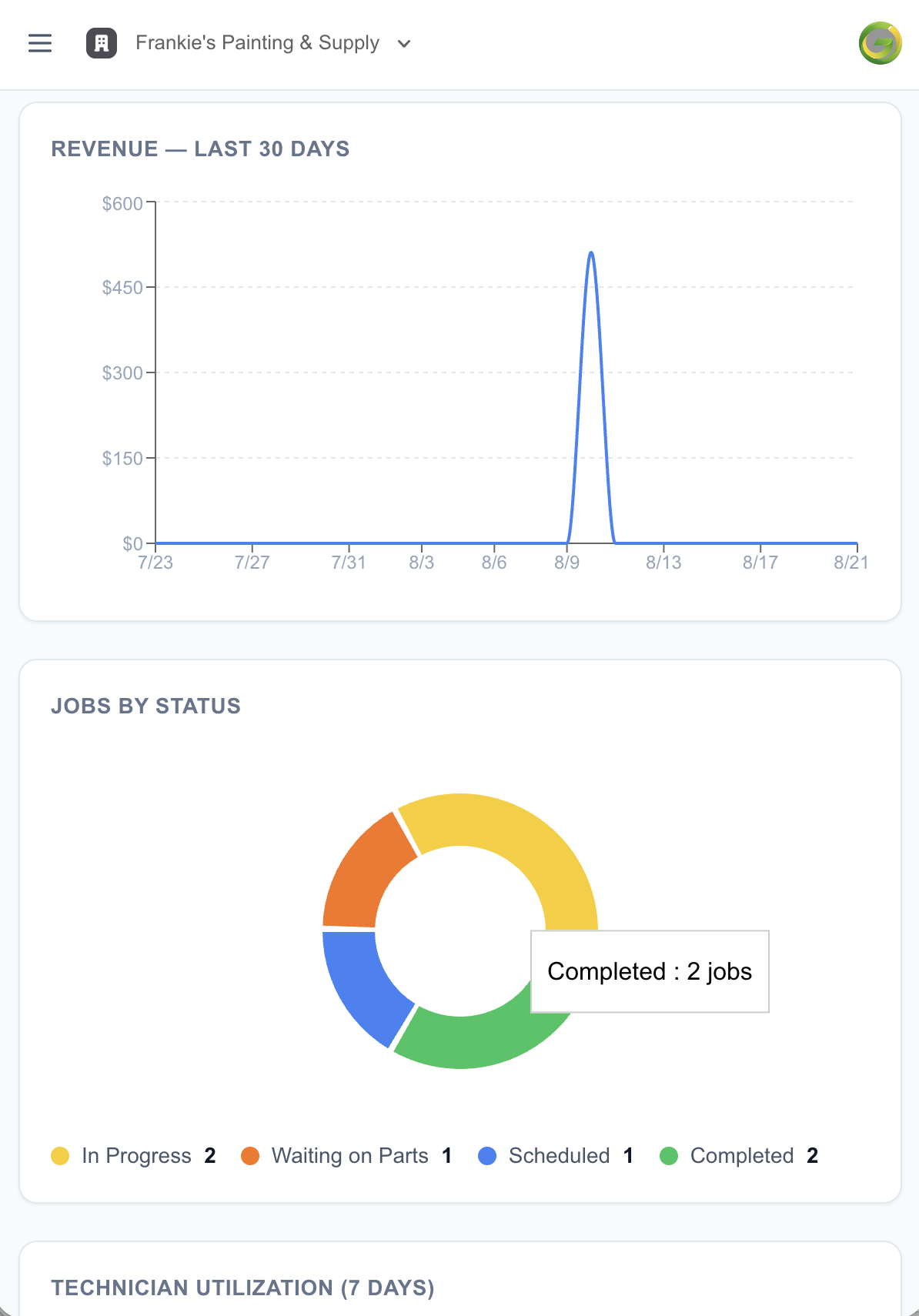Click the Revenue — Last 30 Days heading

200,149
